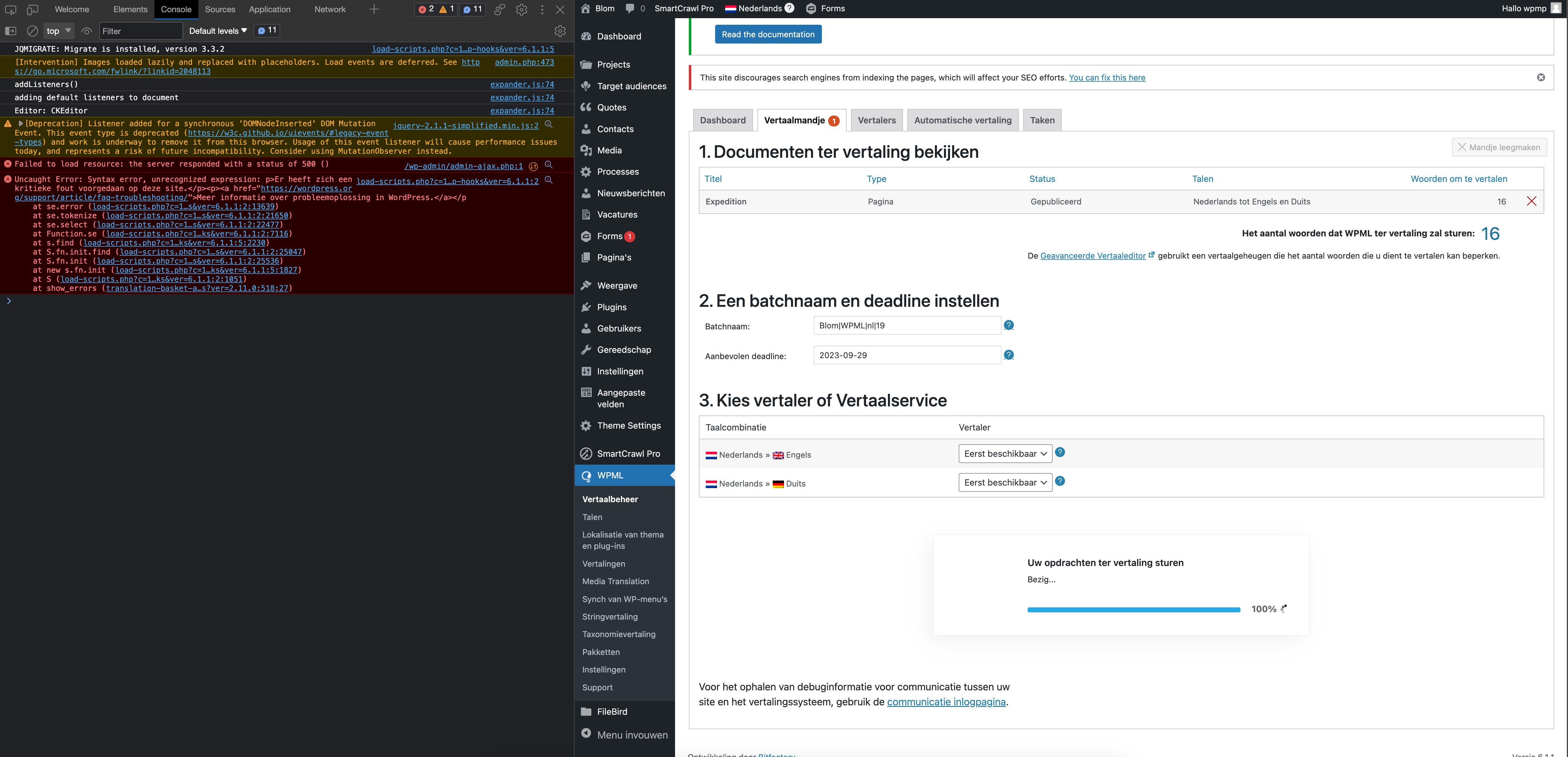Toggle device emulation icon in DevTools

[x=32, y=10]
